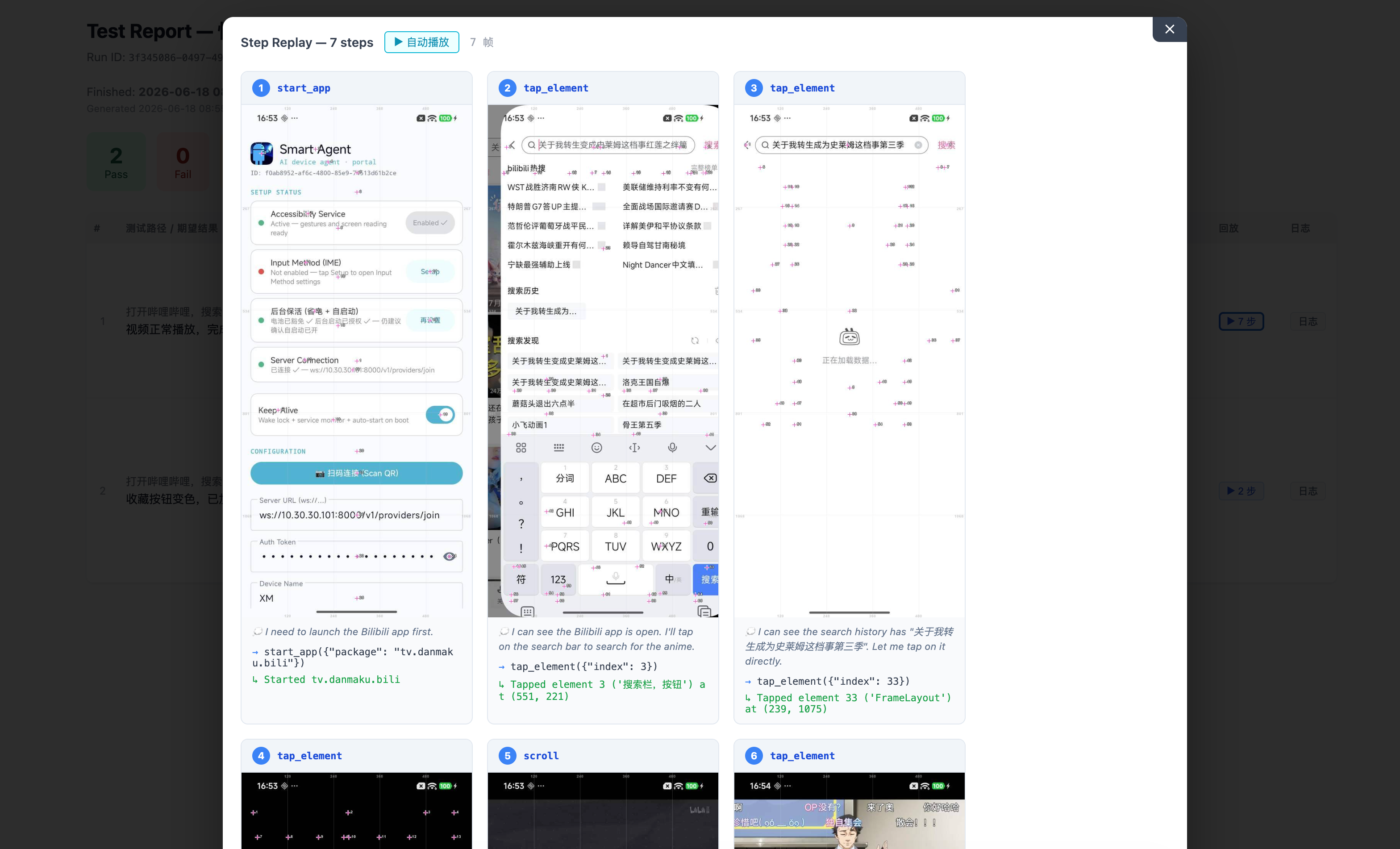Tap the refresh icon beside 搜索发现

pyautogui.click(x=695, y=341)
